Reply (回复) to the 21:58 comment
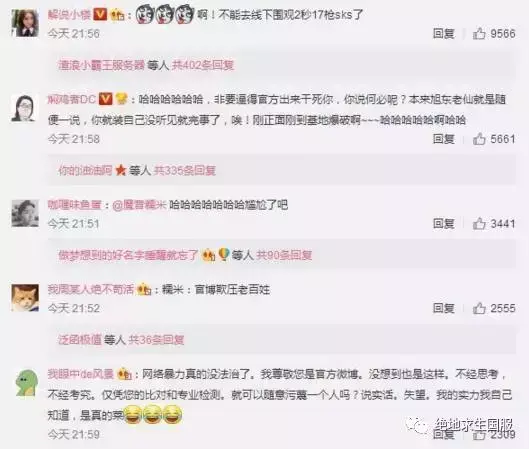Image resolution: width=529 pixels, height=449 pixels. [x=444, y=139]
